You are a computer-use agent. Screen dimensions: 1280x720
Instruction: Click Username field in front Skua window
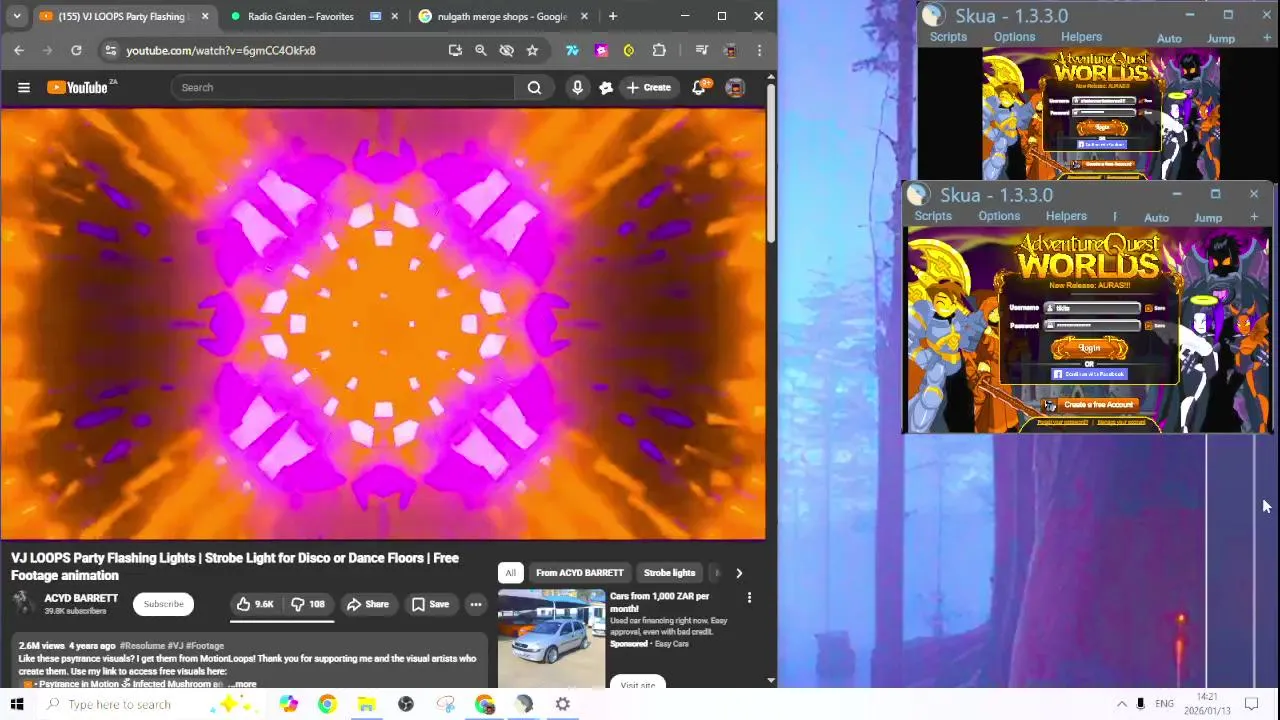[x=1092, y=308]
